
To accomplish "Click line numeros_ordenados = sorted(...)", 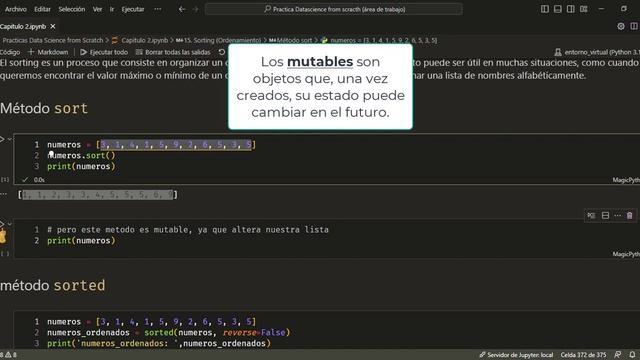I will point(169,333).
